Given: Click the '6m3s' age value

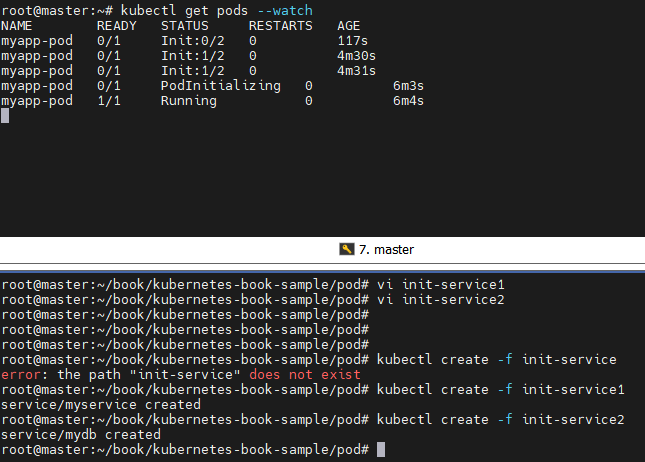Looking at the screenshot, I should pyautogui.click(x=408, y=86).
